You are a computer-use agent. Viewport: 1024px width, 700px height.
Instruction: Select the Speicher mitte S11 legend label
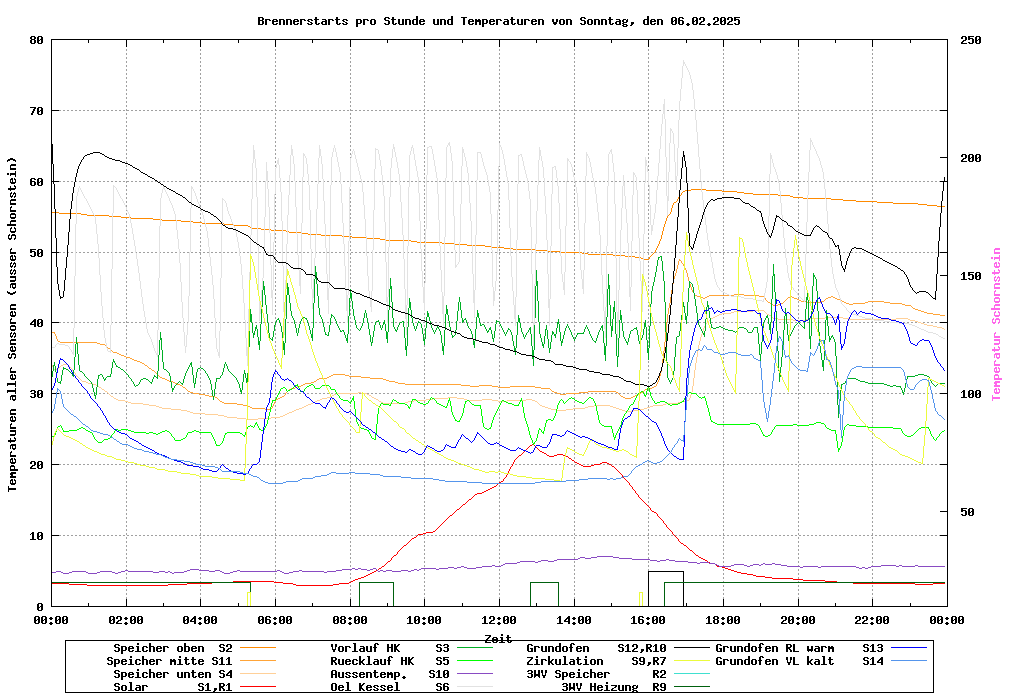pyautogui.click(x=169, y=661)
